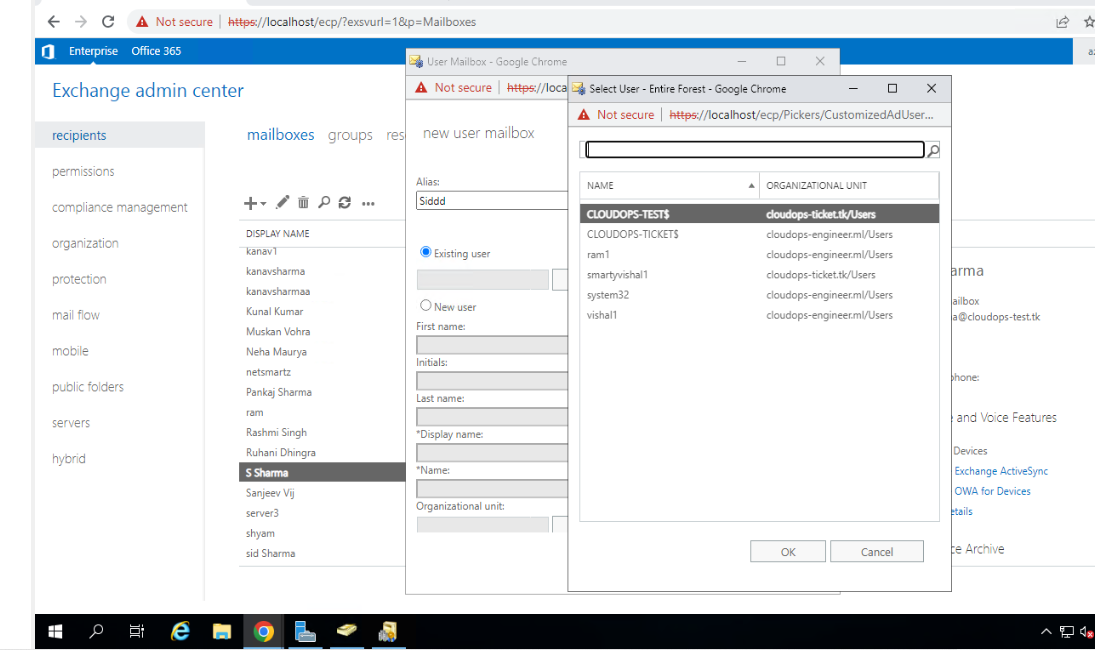The width and height of the screenshot is (1095, 650).
Task: Click the Exchange ActiveSync link
Action: tap(1001, 471)
